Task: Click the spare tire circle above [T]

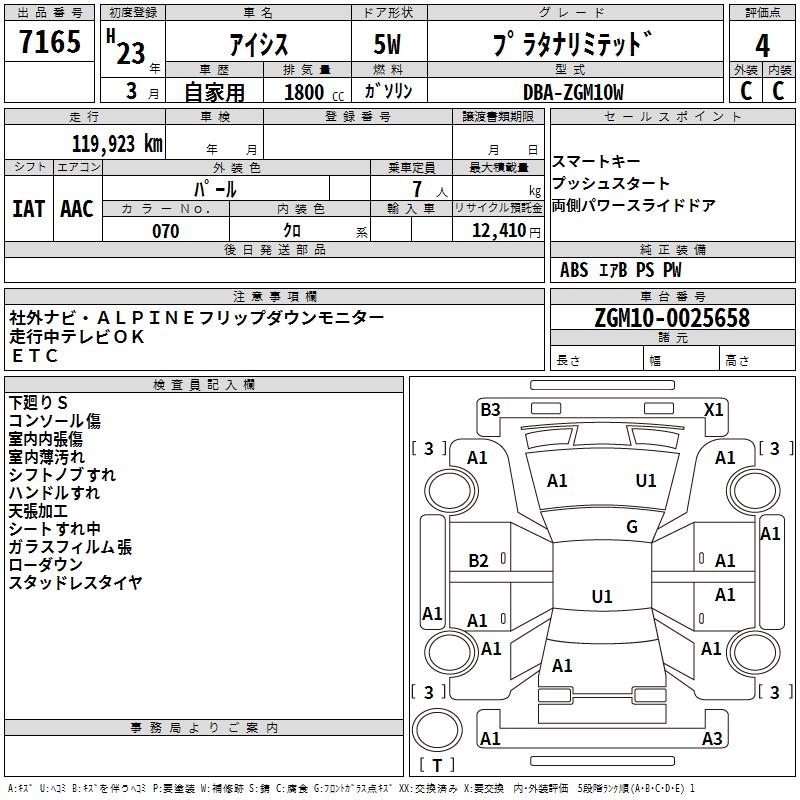Action: click(437, 730)
